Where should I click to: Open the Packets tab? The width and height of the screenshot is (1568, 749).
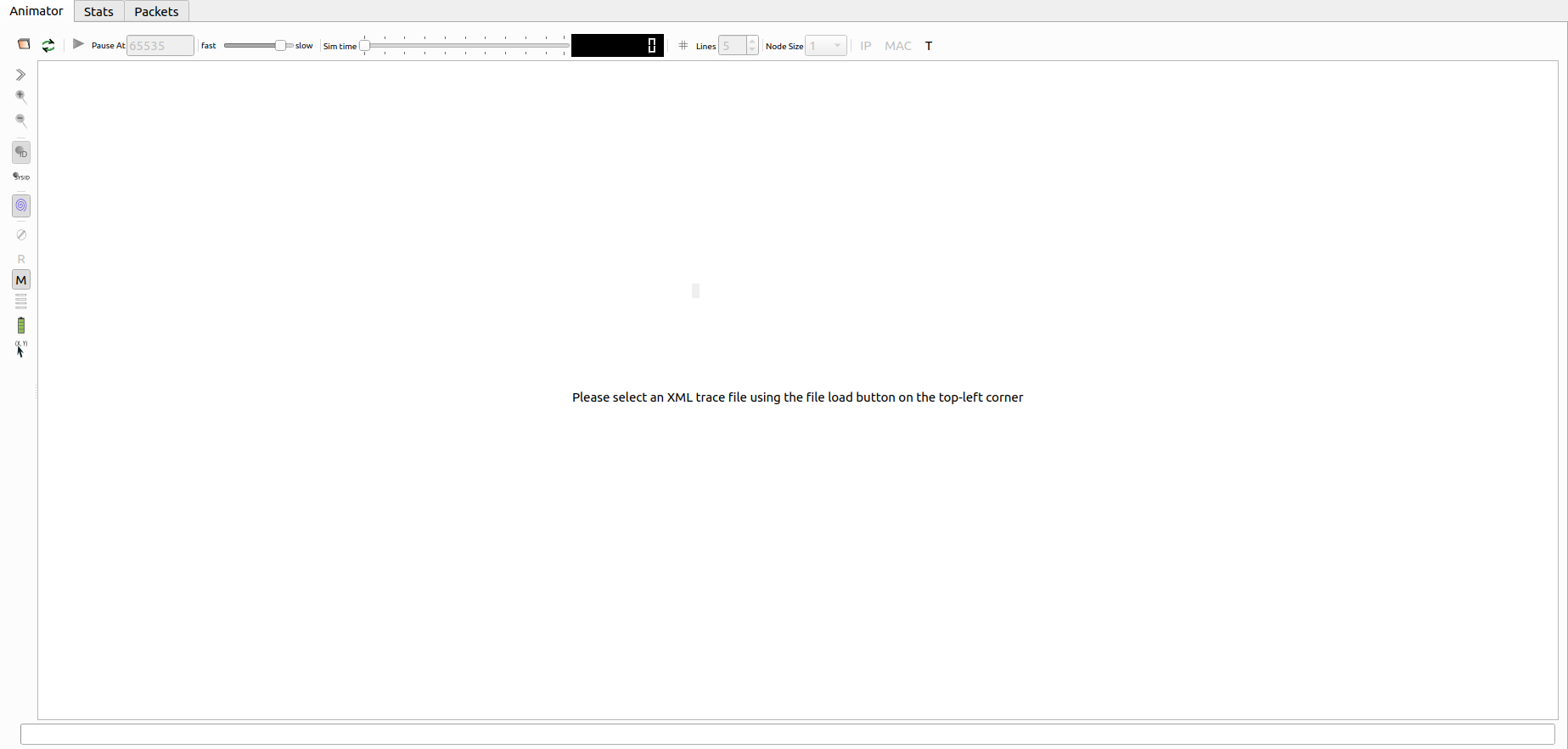(x=156, y=12)
